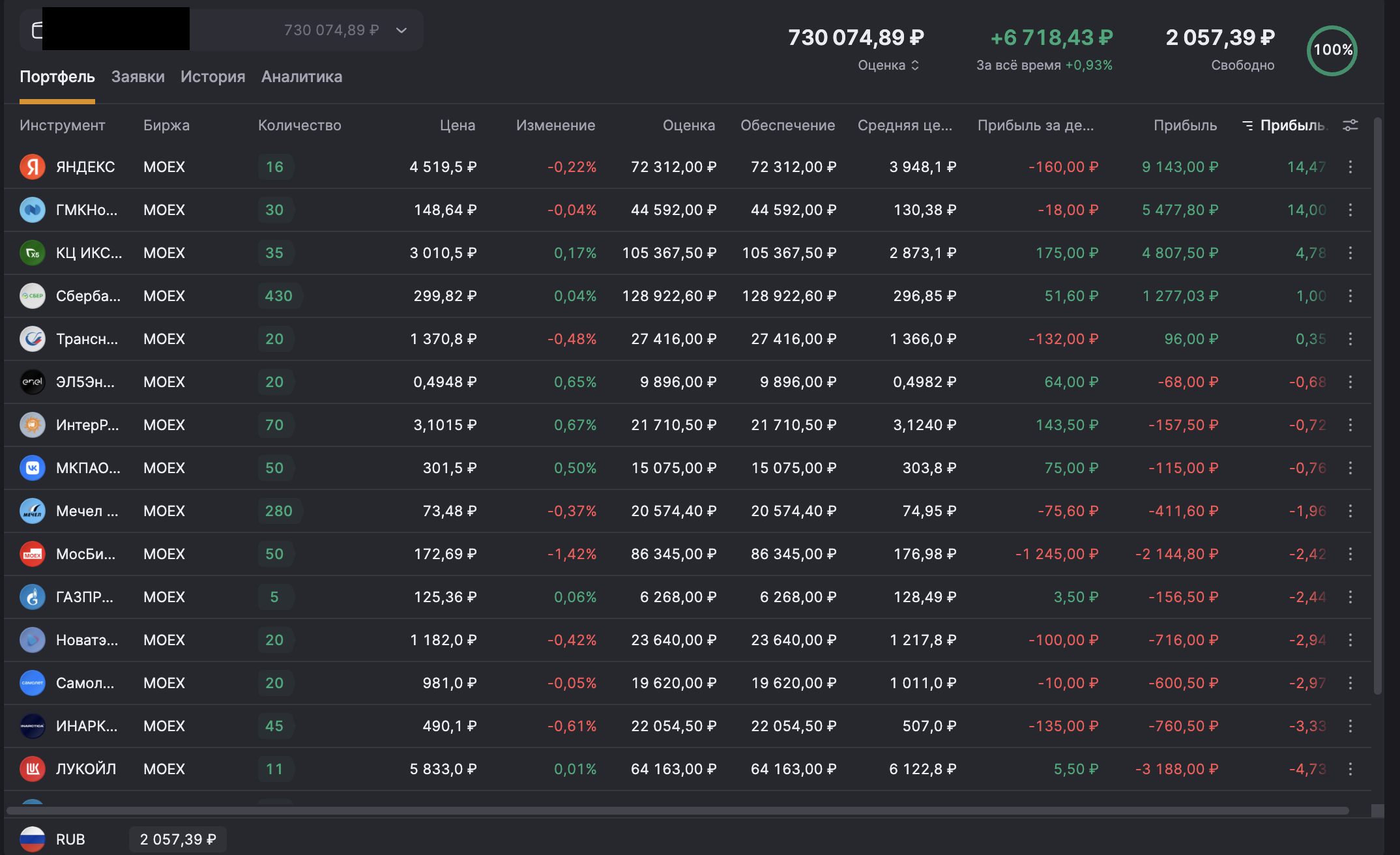Expand the account selector dropdown chevron
The width and height of the screenshot is (1400, 855).
(x=401, y=30)
